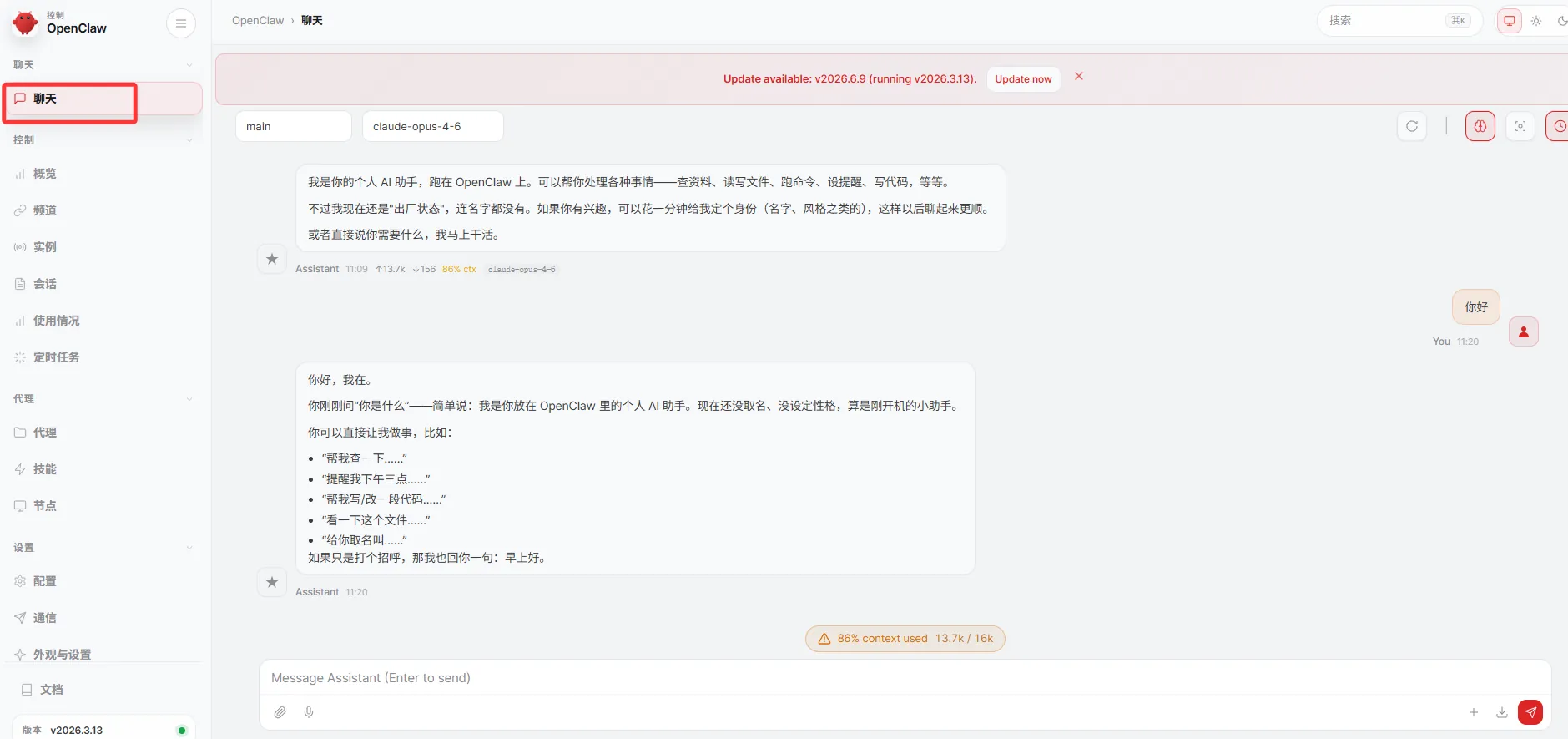Star the 11:20 Assistant message
Screen dimensions: 1568x739
pos(272,582)
